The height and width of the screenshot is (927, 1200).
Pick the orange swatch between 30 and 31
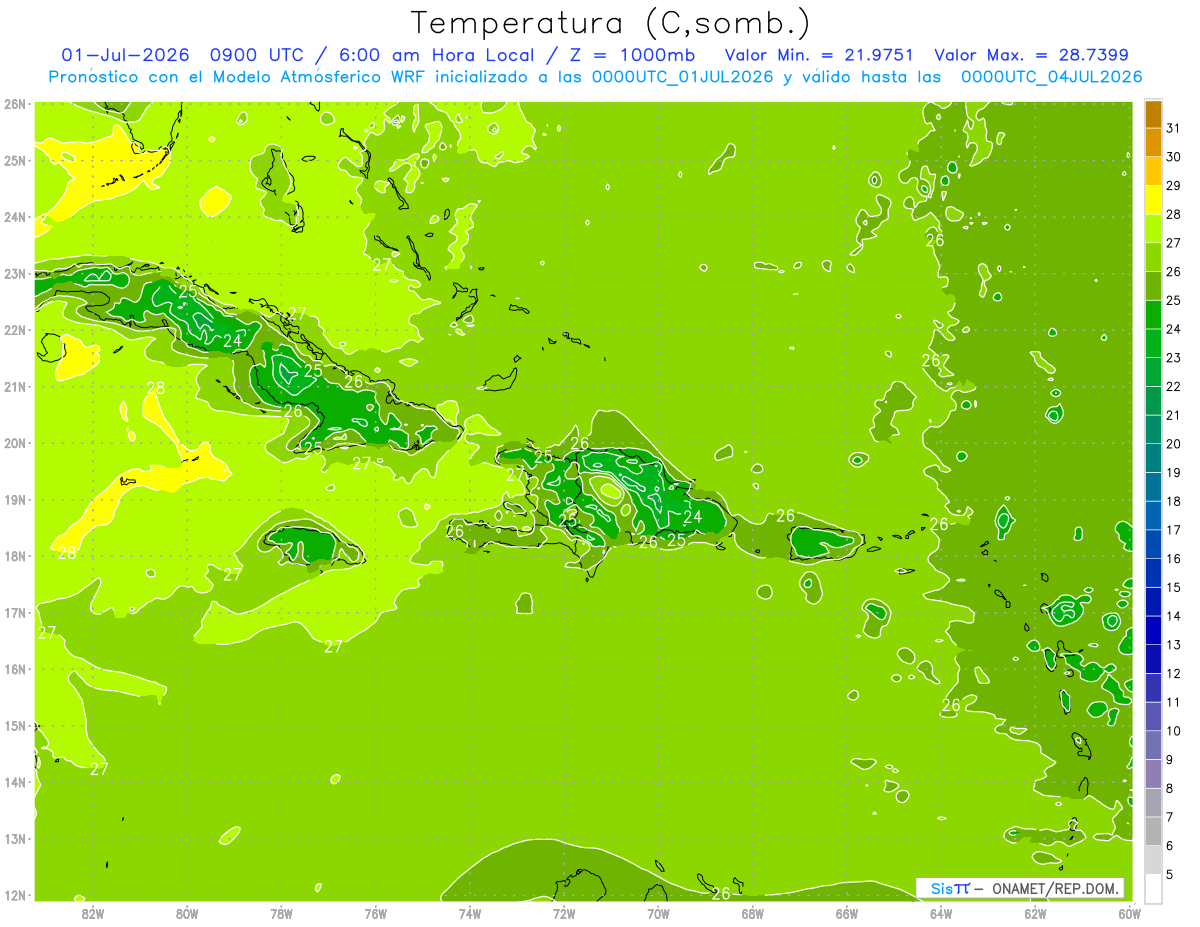tap(1153, 143)
